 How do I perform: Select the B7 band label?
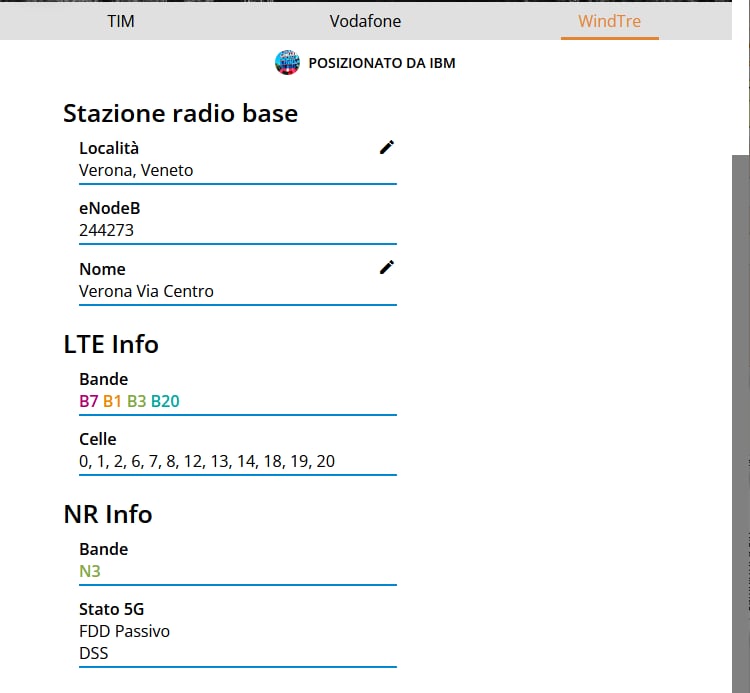click(89, 401)
